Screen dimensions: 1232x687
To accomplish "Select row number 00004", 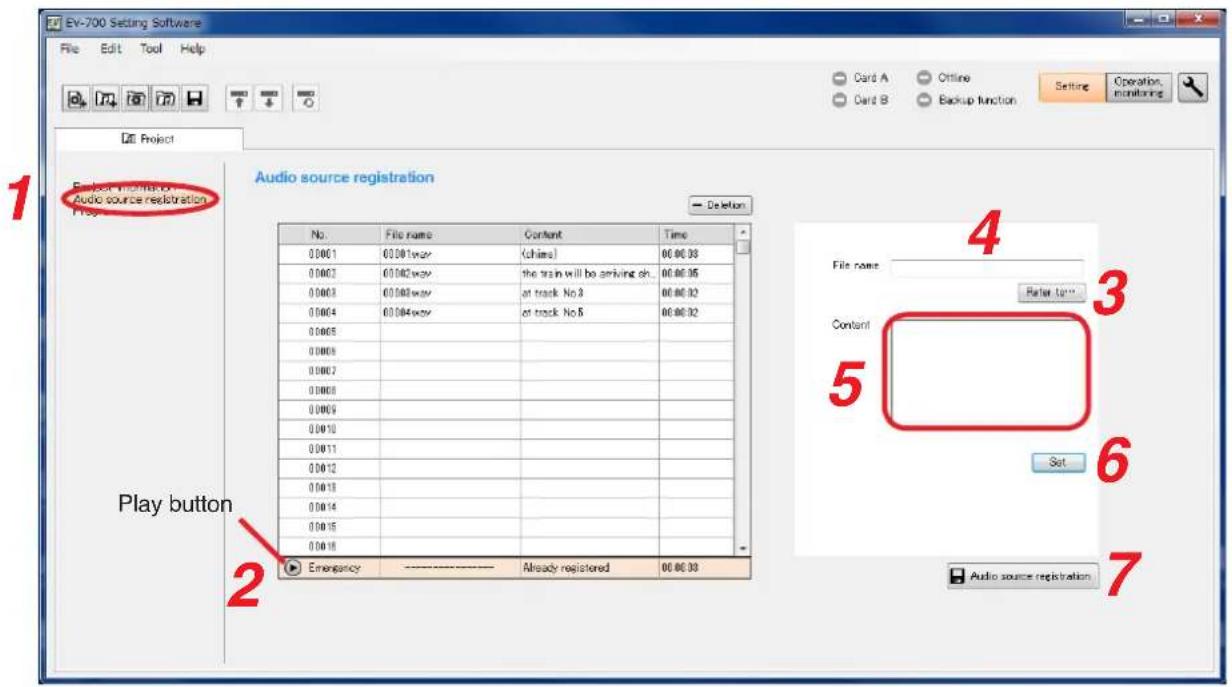I will click(x=330, y=313).
